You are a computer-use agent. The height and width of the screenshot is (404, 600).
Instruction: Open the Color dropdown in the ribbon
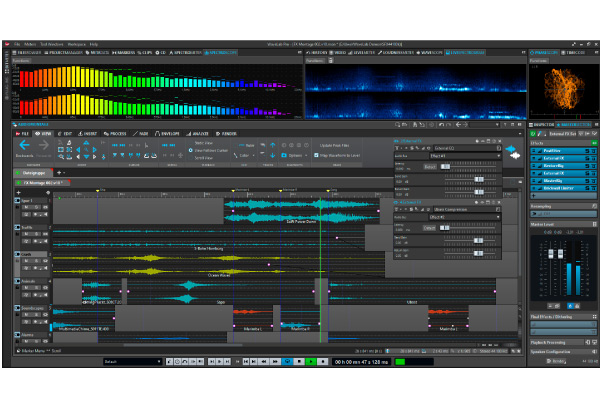pyautogui.click(x=244, y=155)
